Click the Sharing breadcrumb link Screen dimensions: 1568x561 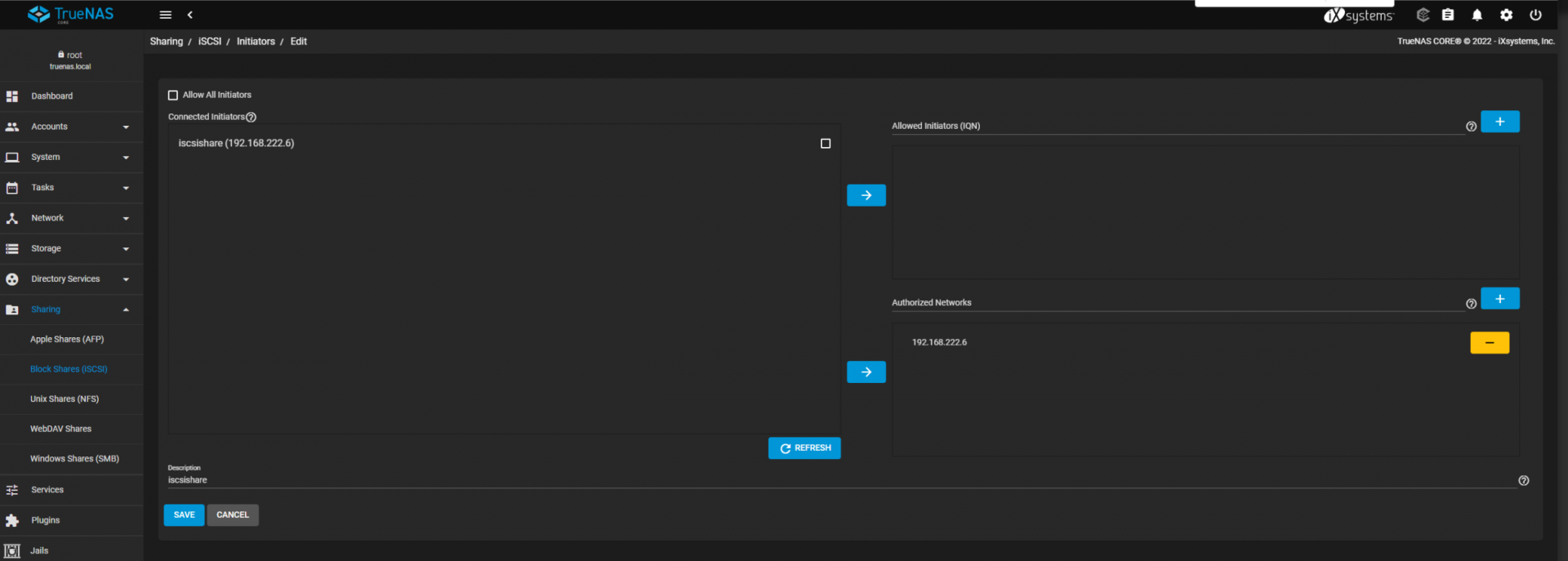(167, 42)
